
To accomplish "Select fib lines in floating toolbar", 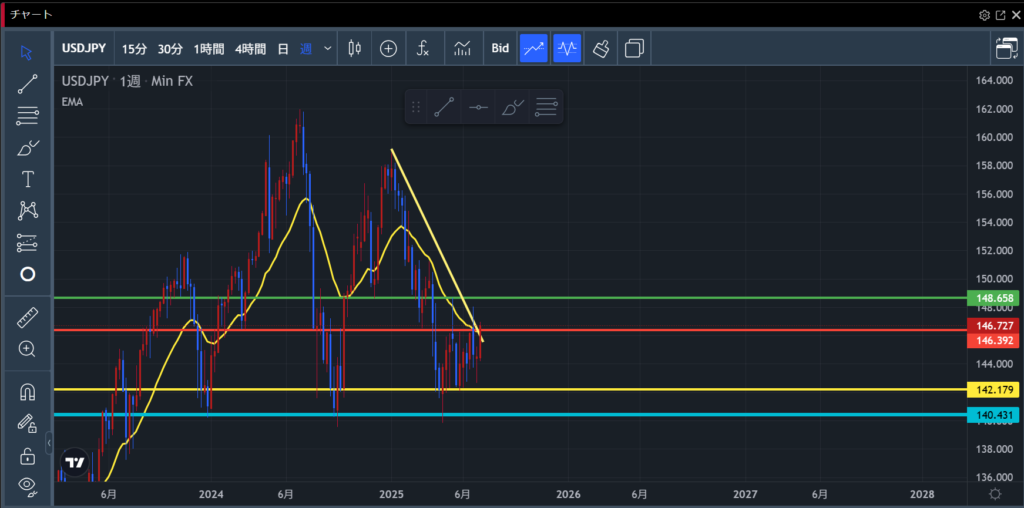I will click(546, 107).
